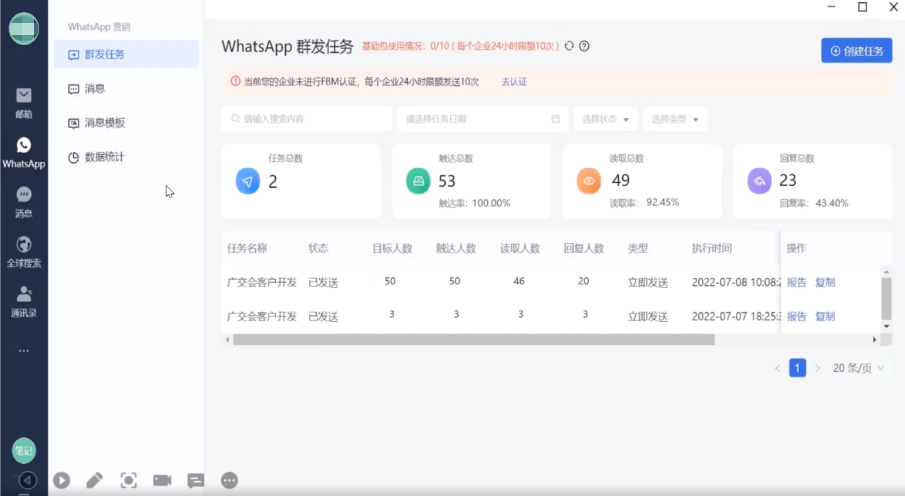Click the vertical table scrollbar thumb

click(x=886, y=298)
